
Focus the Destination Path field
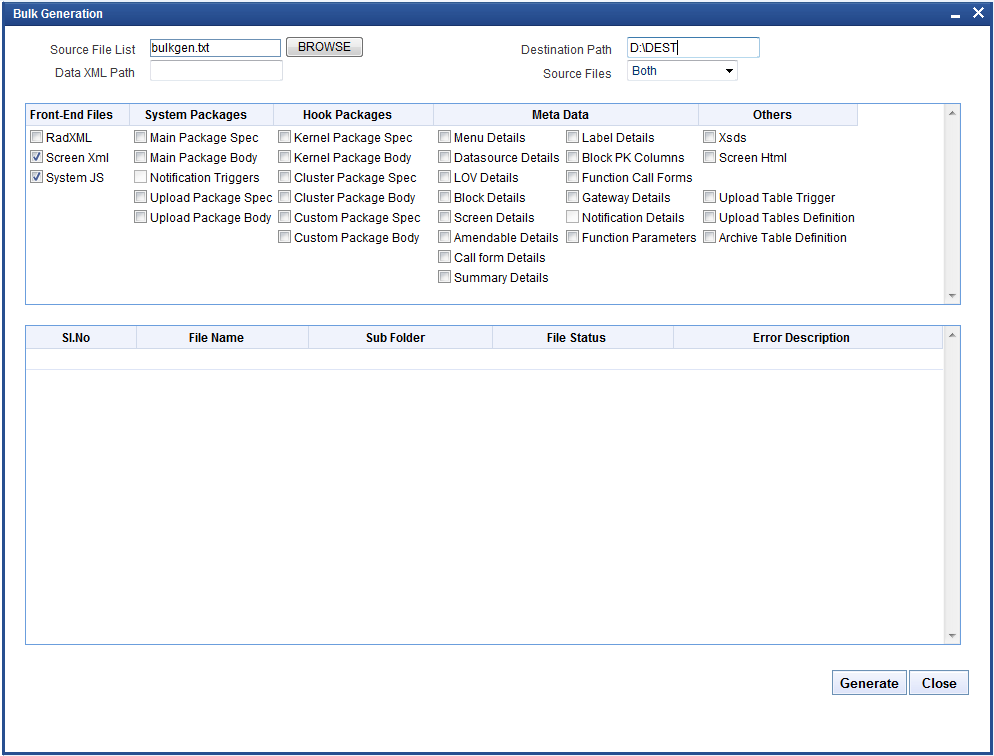(693, 48)
